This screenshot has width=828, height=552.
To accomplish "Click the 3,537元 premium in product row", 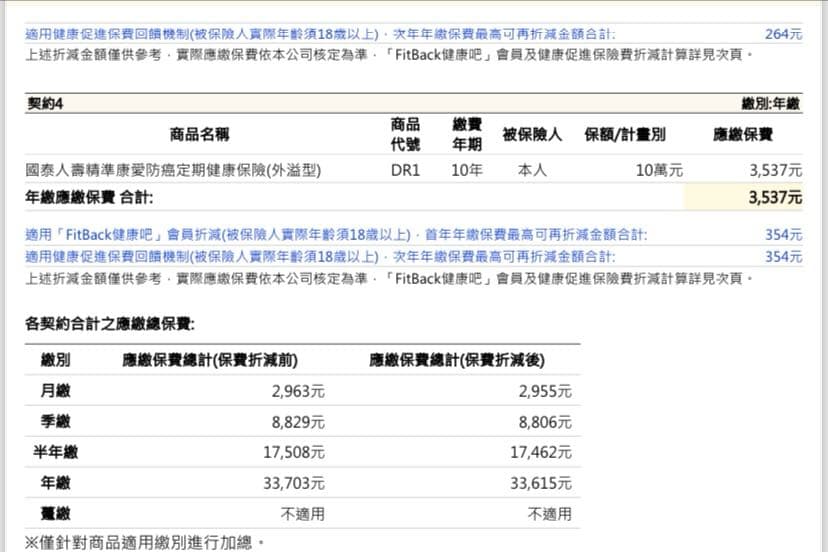I will point(776,170).
